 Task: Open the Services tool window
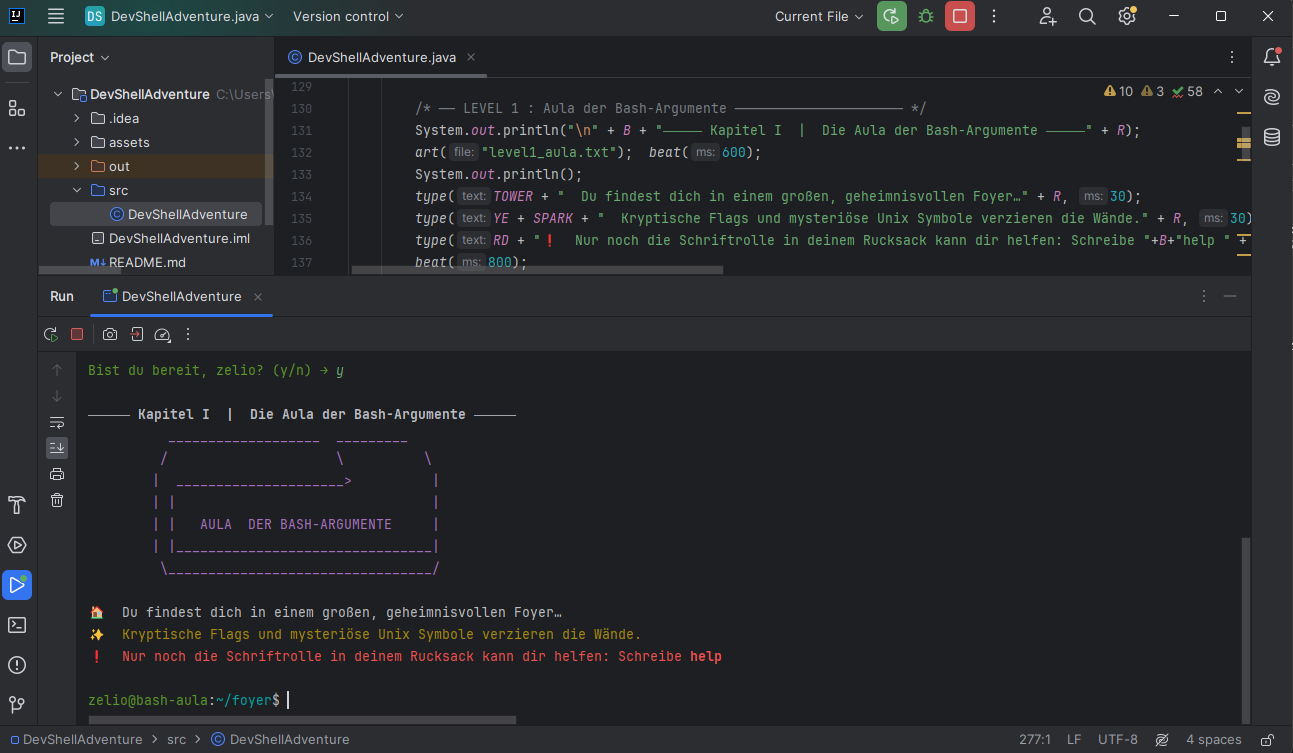tap(16, 545)
